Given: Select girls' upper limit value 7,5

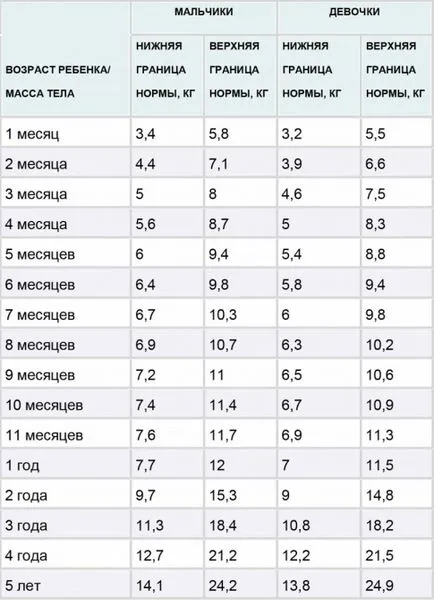Looking at the screenshot, I should (x=375, y=194).
